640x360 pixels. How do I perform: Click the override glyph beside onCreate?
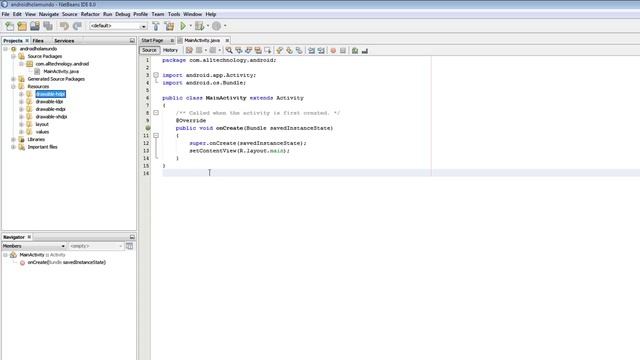click(148, 128)
